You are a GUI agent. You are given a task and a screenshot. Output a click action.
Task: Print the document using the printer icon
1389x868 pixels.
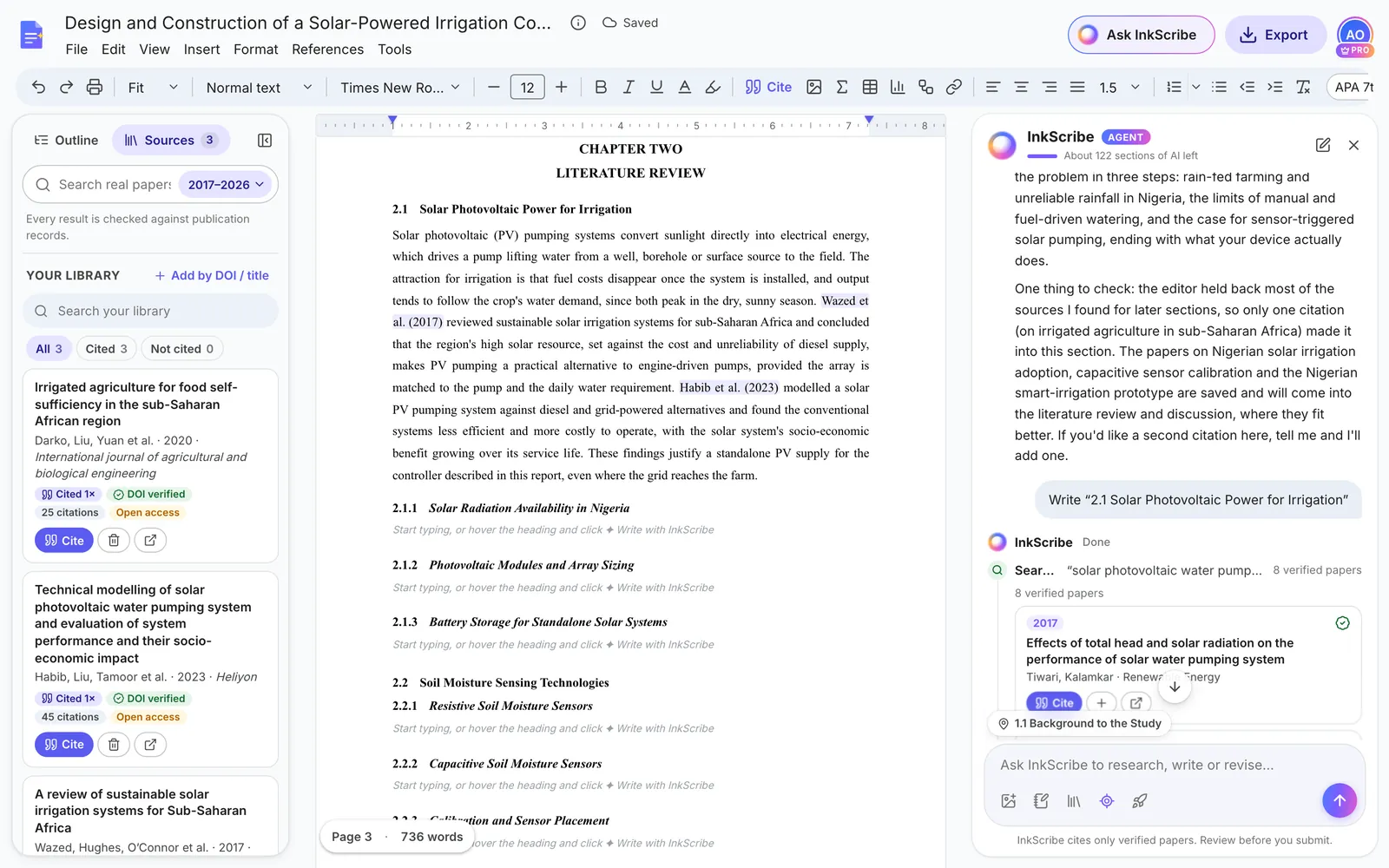coord(95,87)
